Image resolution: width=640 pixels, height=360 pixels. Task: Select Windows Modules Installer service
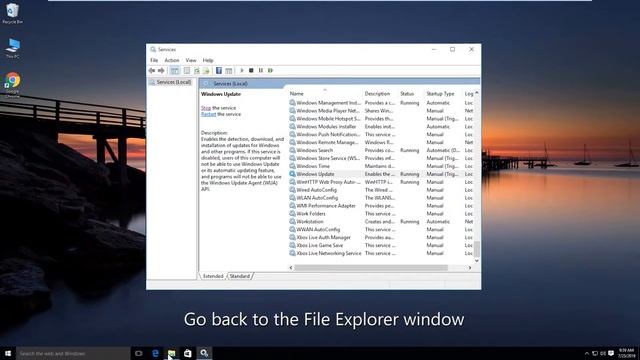click(x=380, y=127)
